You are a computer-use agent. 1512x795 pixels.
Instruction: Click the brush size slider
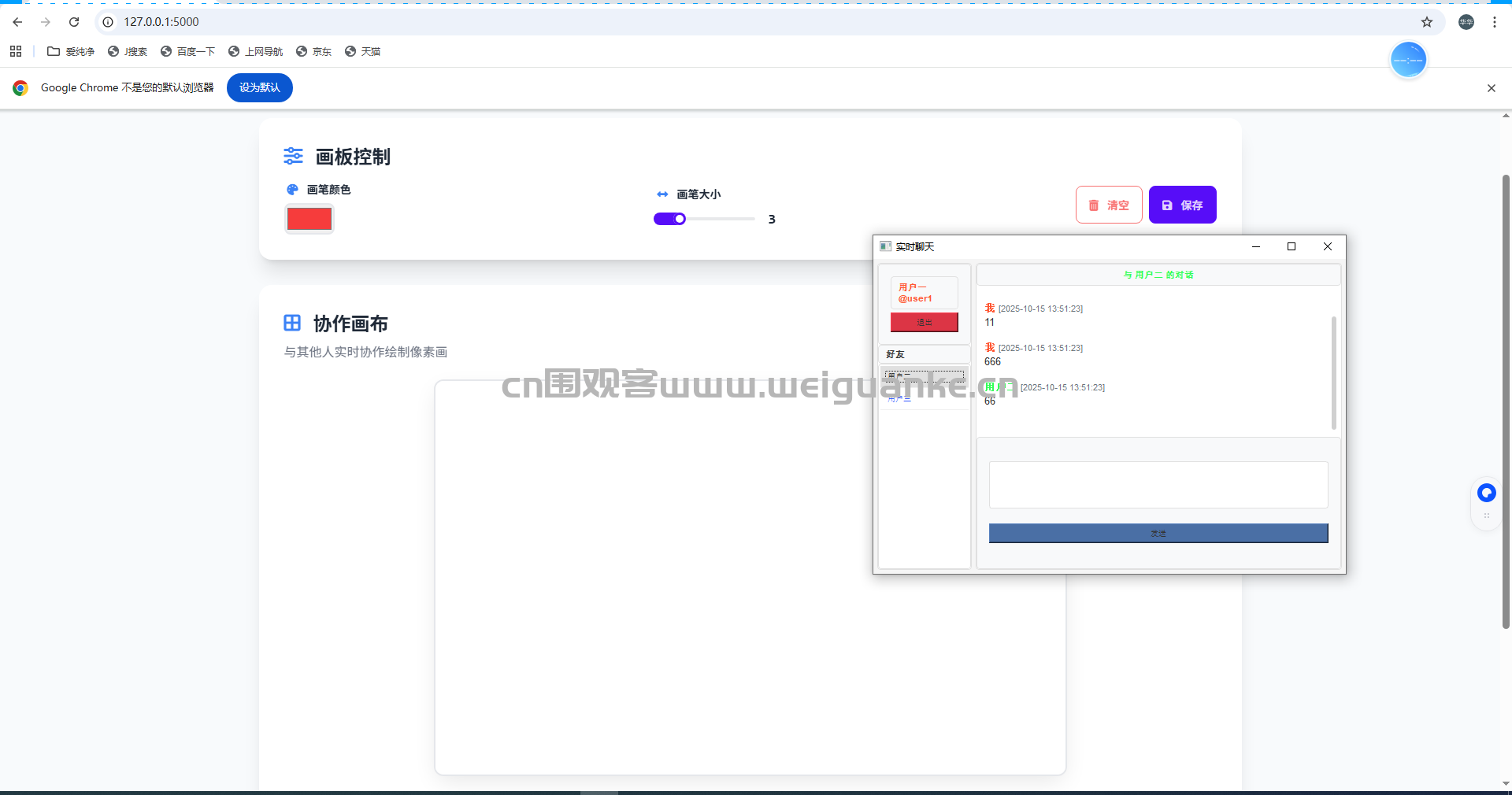coord(703,219)
